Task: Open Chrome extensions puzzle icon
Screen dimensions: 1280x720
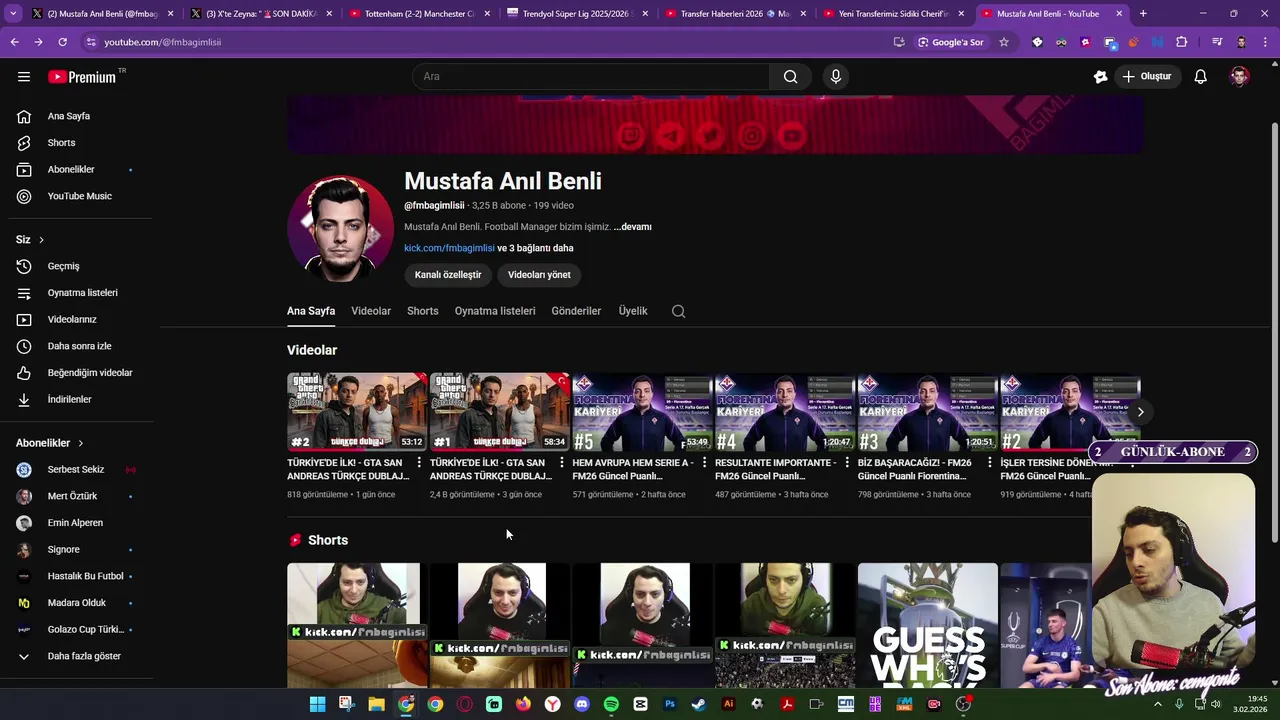Action: 1181,42
